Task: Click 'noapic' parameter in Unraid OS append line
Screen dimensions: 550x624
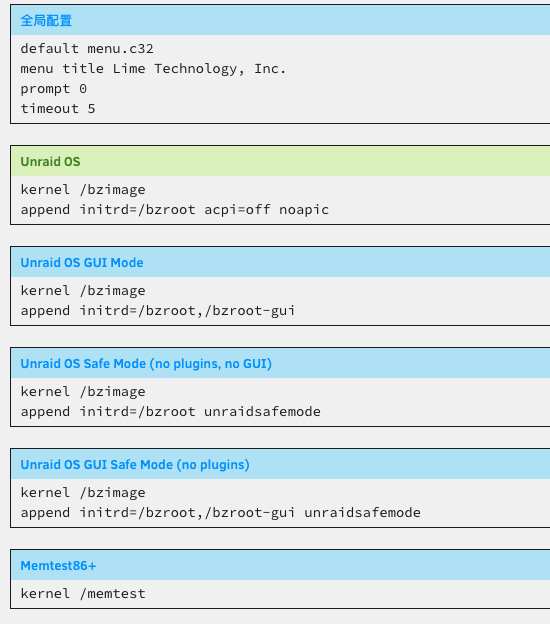Action: (x=304, y=210)
